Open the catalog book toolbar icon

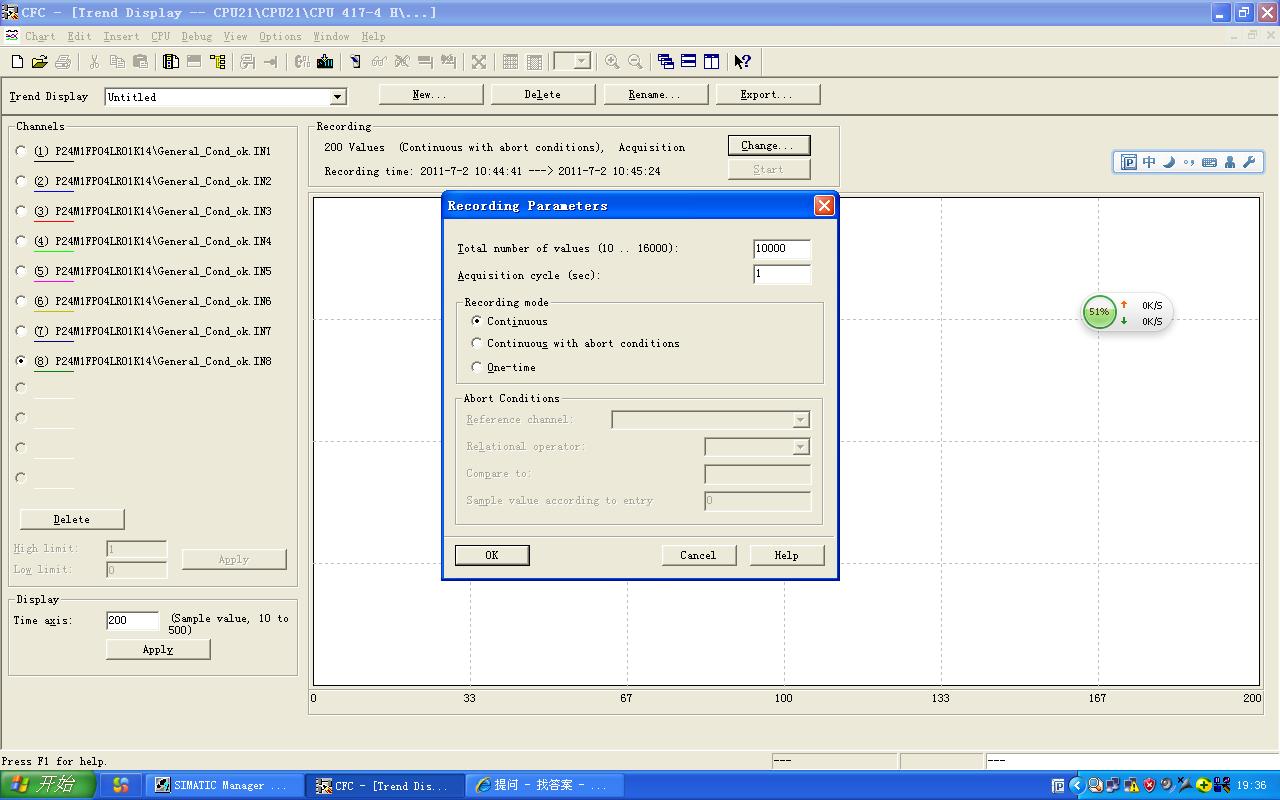pos(171,62)
